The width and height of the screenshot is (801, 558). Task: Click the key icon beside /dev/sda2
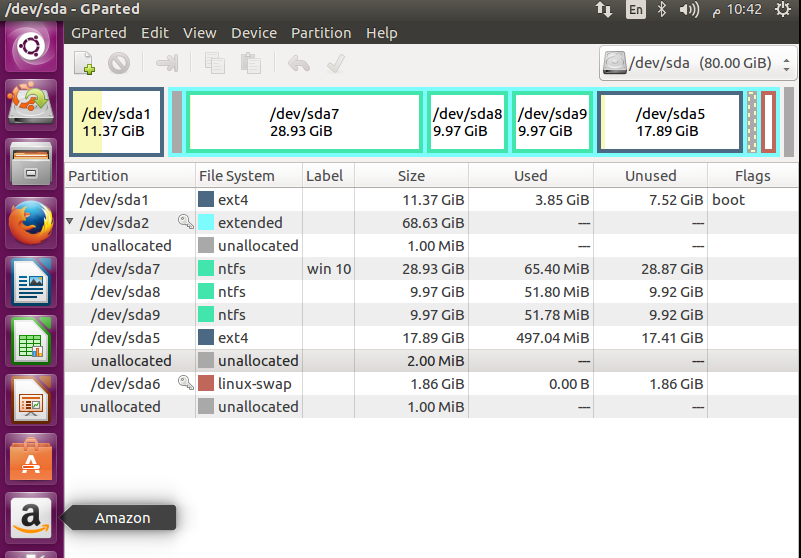click(x=185, y=222)
